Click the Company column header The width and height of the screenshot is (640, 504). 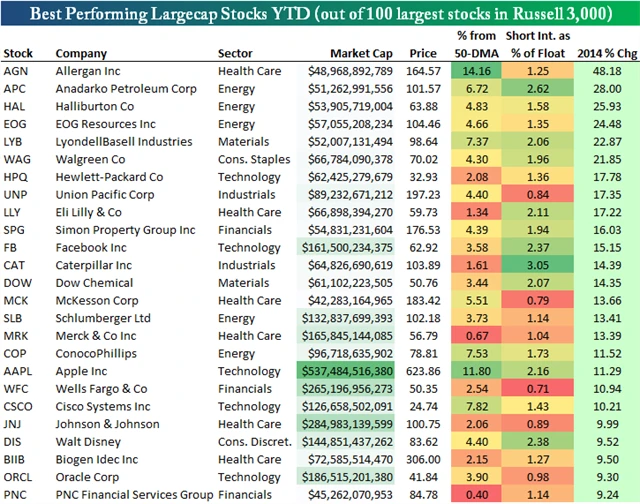click(82, 53)
